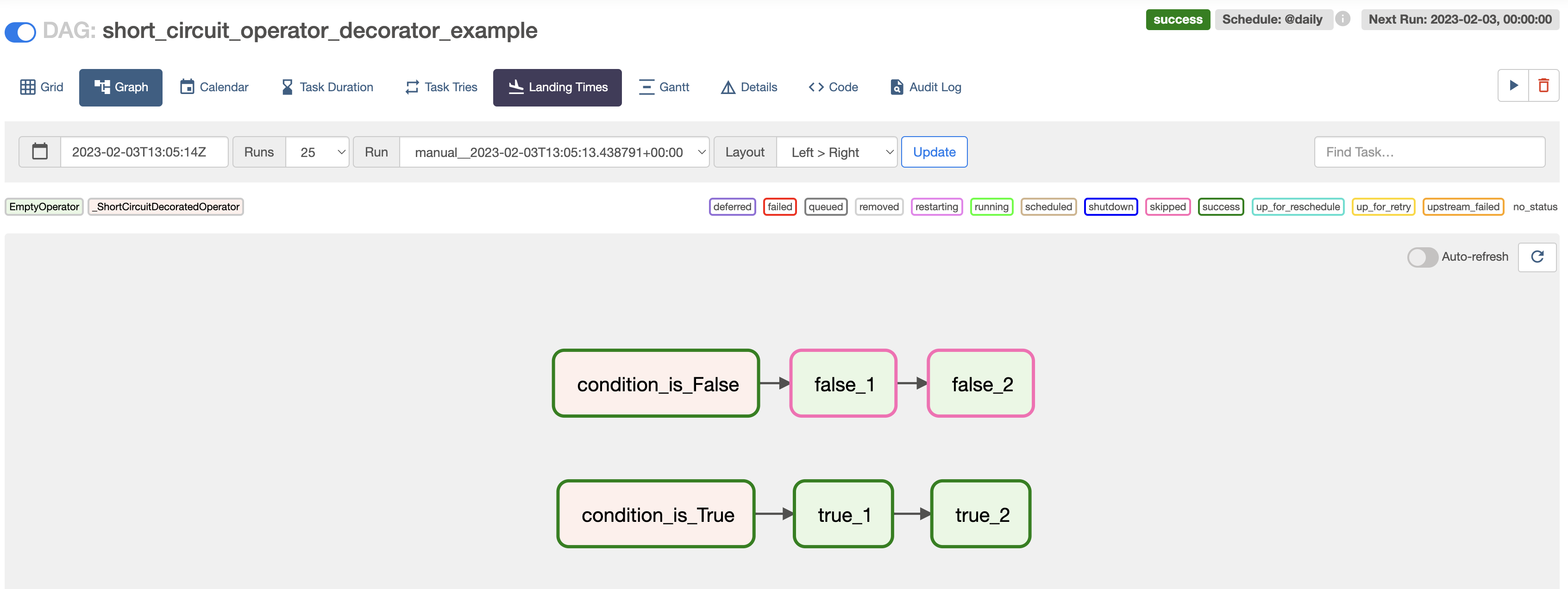Screen dimensions: 1568x589
Task: Click the Update button
Action: (x=934, y=152)
